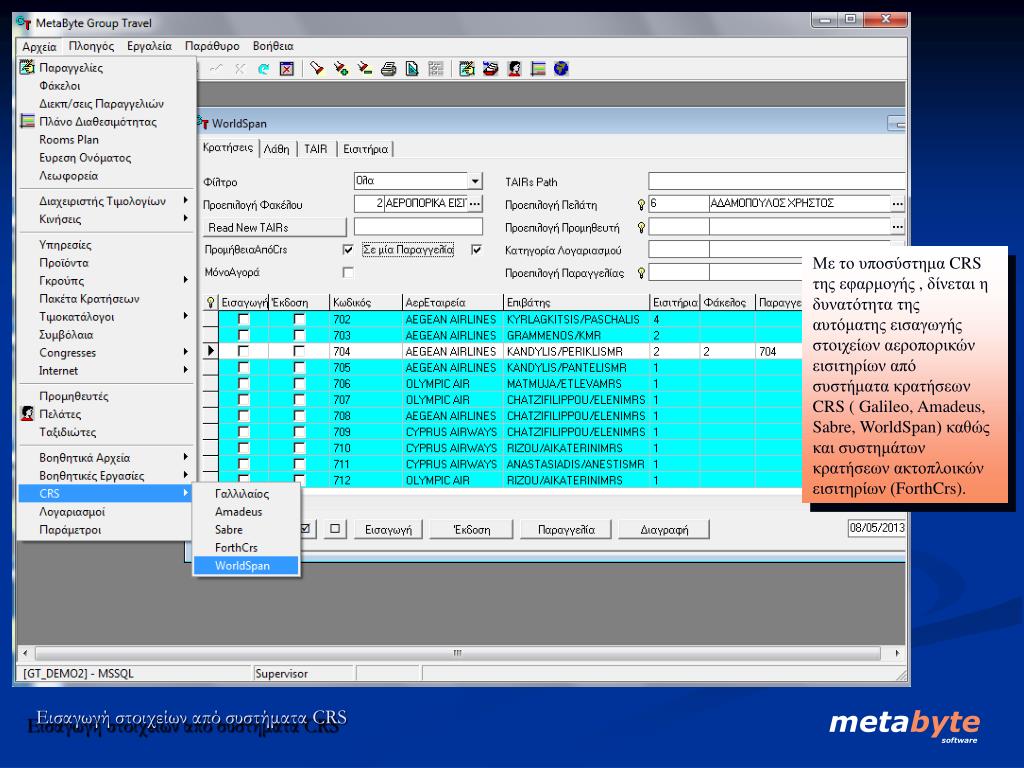Click the lightbulb beside Προεπιλογή Παραγγελίας
1024x768 pixels.
tap(641, 273)
